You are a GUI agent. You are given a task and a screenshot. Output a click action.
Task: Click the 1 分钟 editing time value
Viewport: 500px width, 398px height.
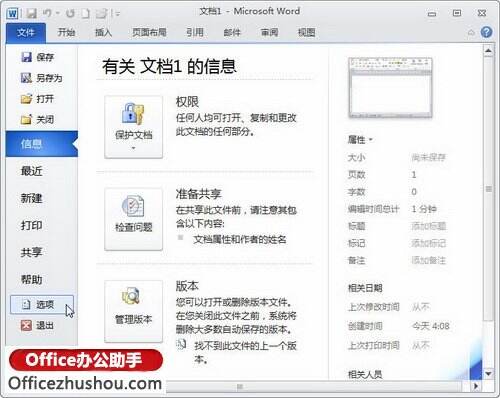pyautogui.click(x=424, y=209)
